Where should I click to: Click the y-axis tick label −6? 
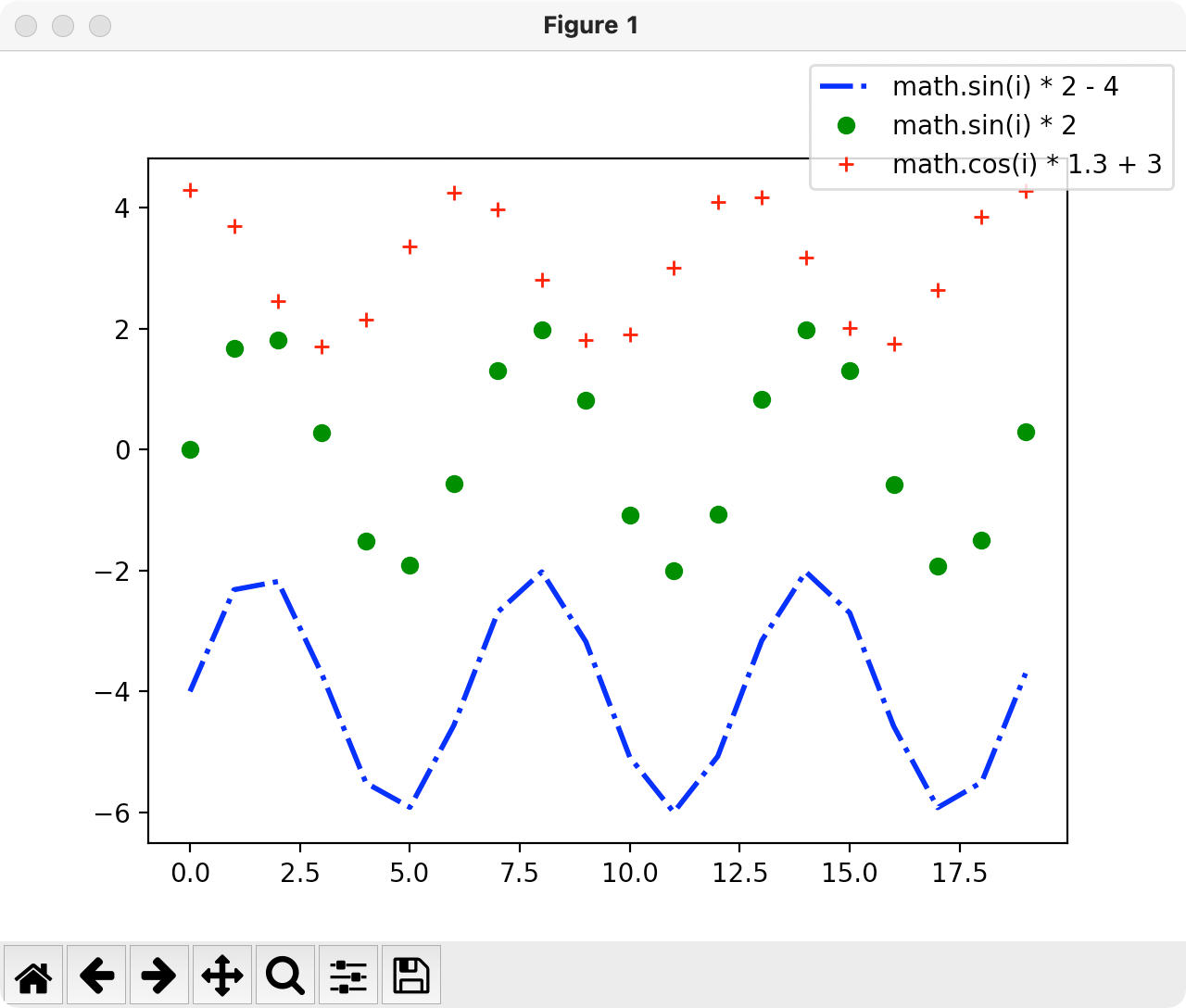pyautogui.click(x=114, y=813)
